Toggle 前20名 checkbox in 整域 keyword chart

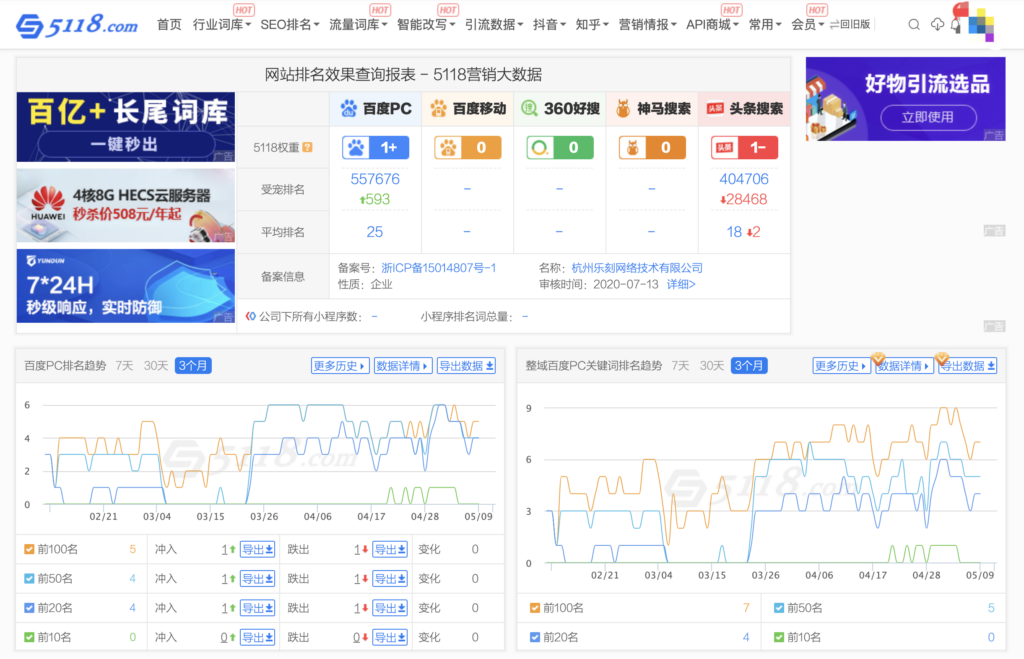tap(535, 637)
